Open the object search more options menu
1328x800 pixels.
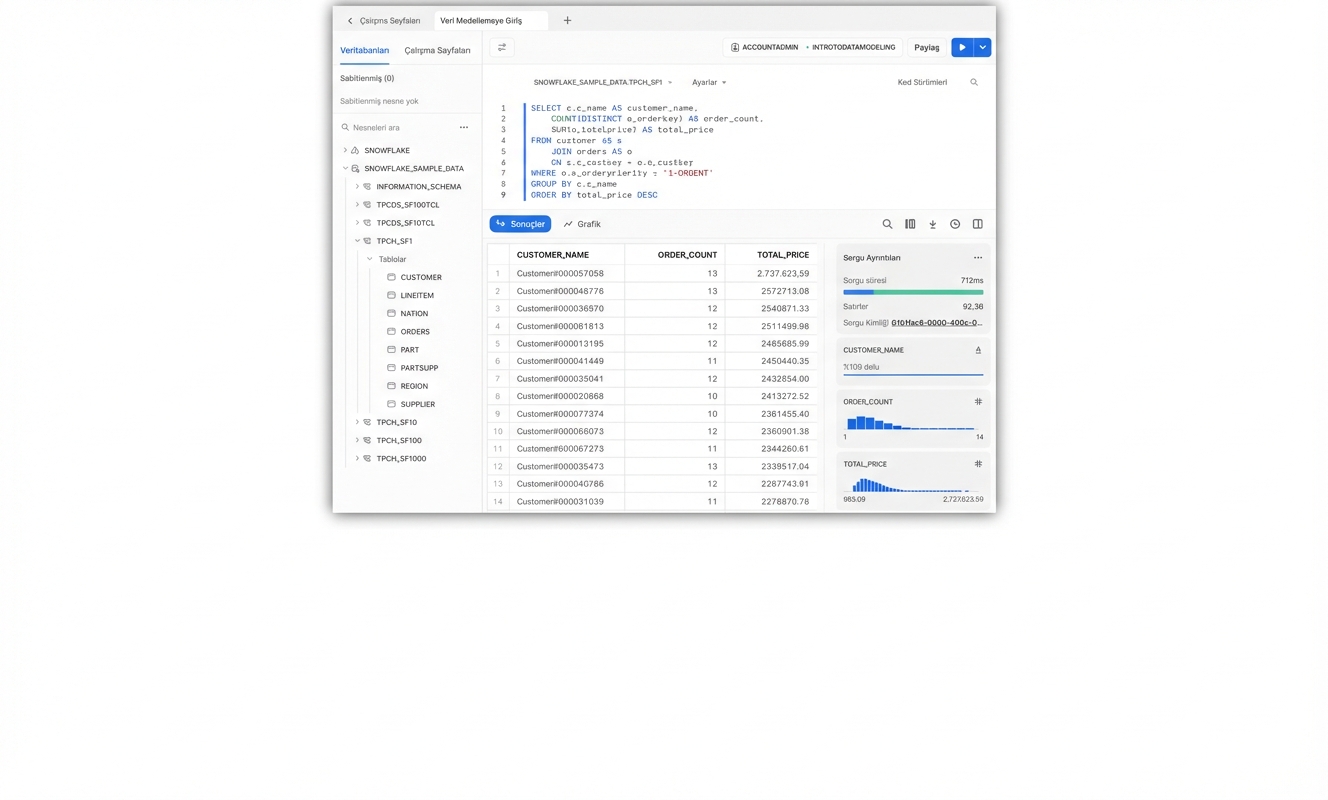pyautogui.click(x=464, y=127)
